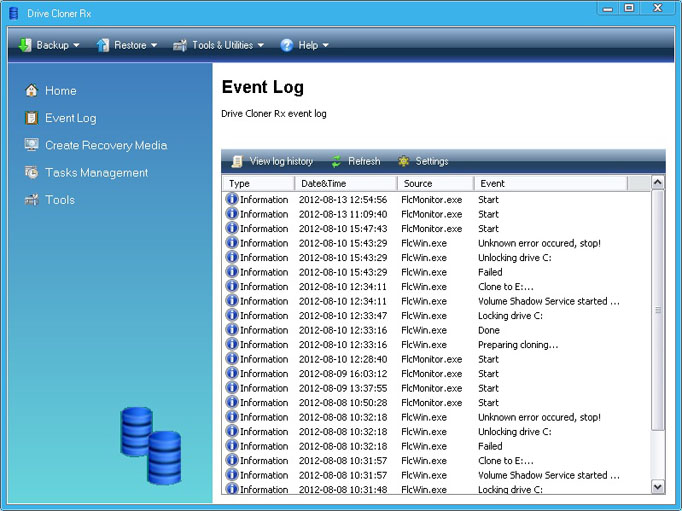Sort by the Event column header

point(551,184)
